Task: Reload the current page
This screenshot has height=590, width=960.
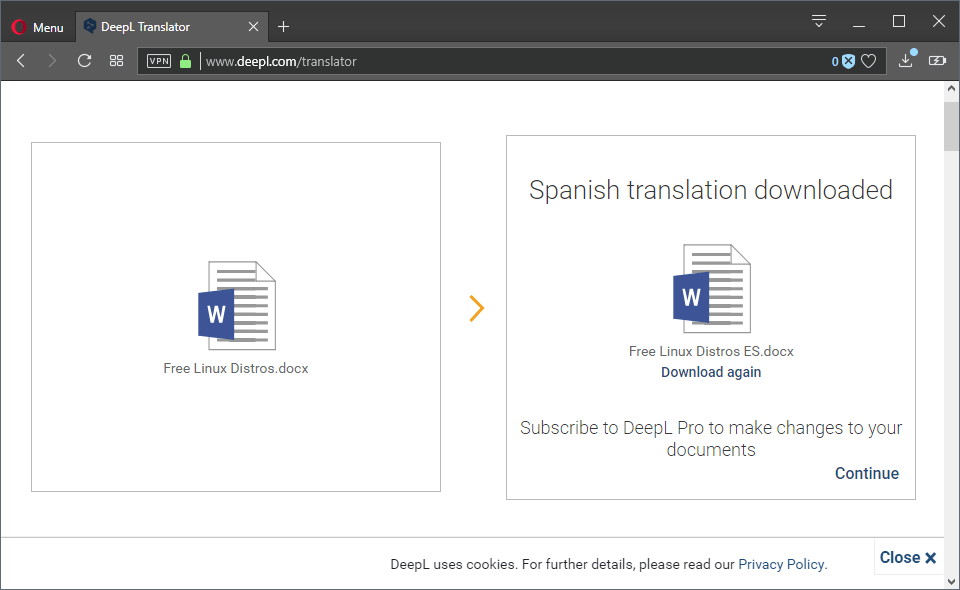Action: (x=84, y=61)
